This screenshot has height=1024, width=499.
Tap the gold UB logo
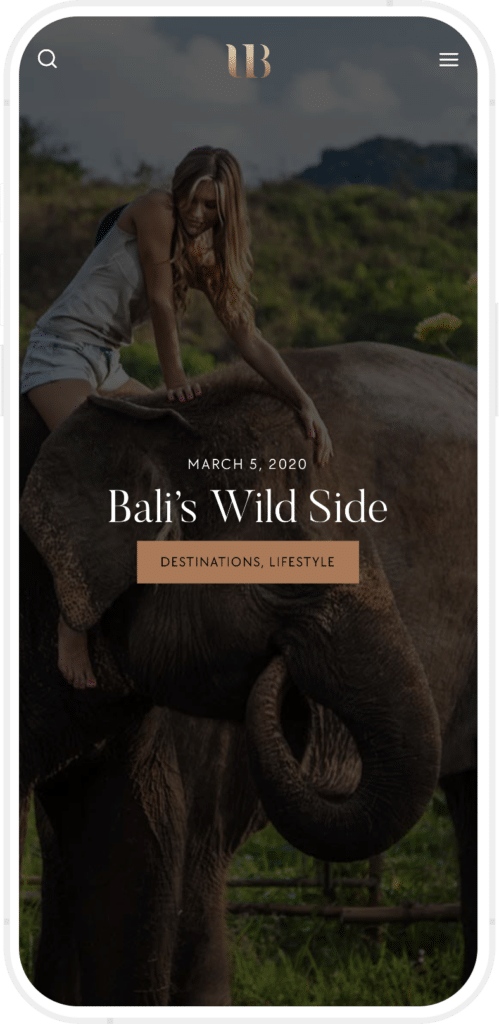(248, 61)
